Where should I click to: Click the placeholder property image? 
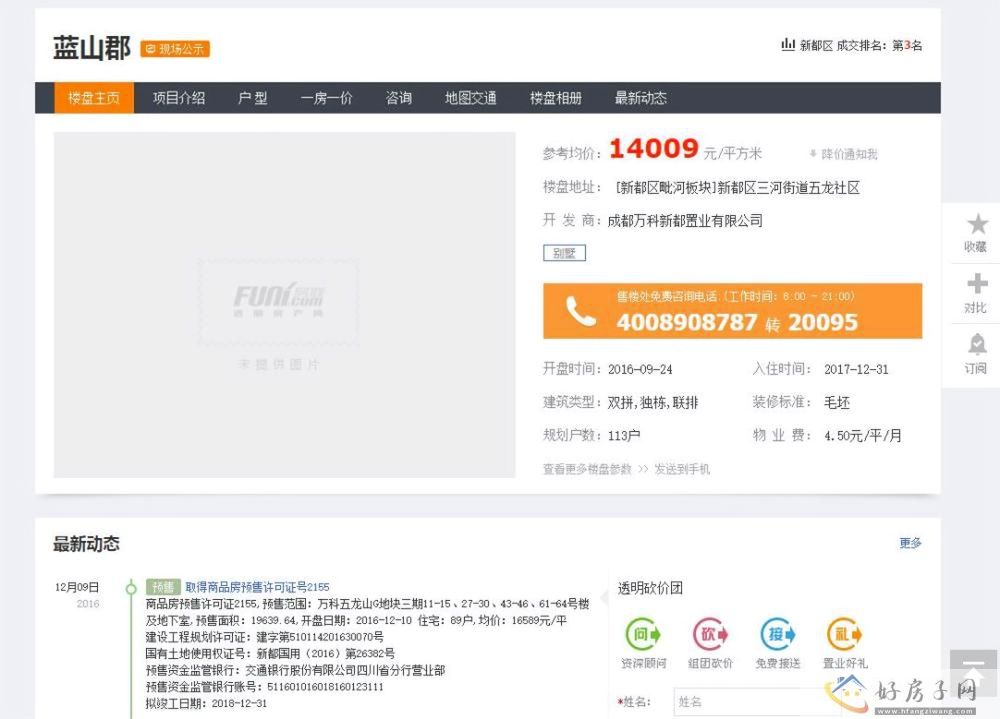[284, 305]
